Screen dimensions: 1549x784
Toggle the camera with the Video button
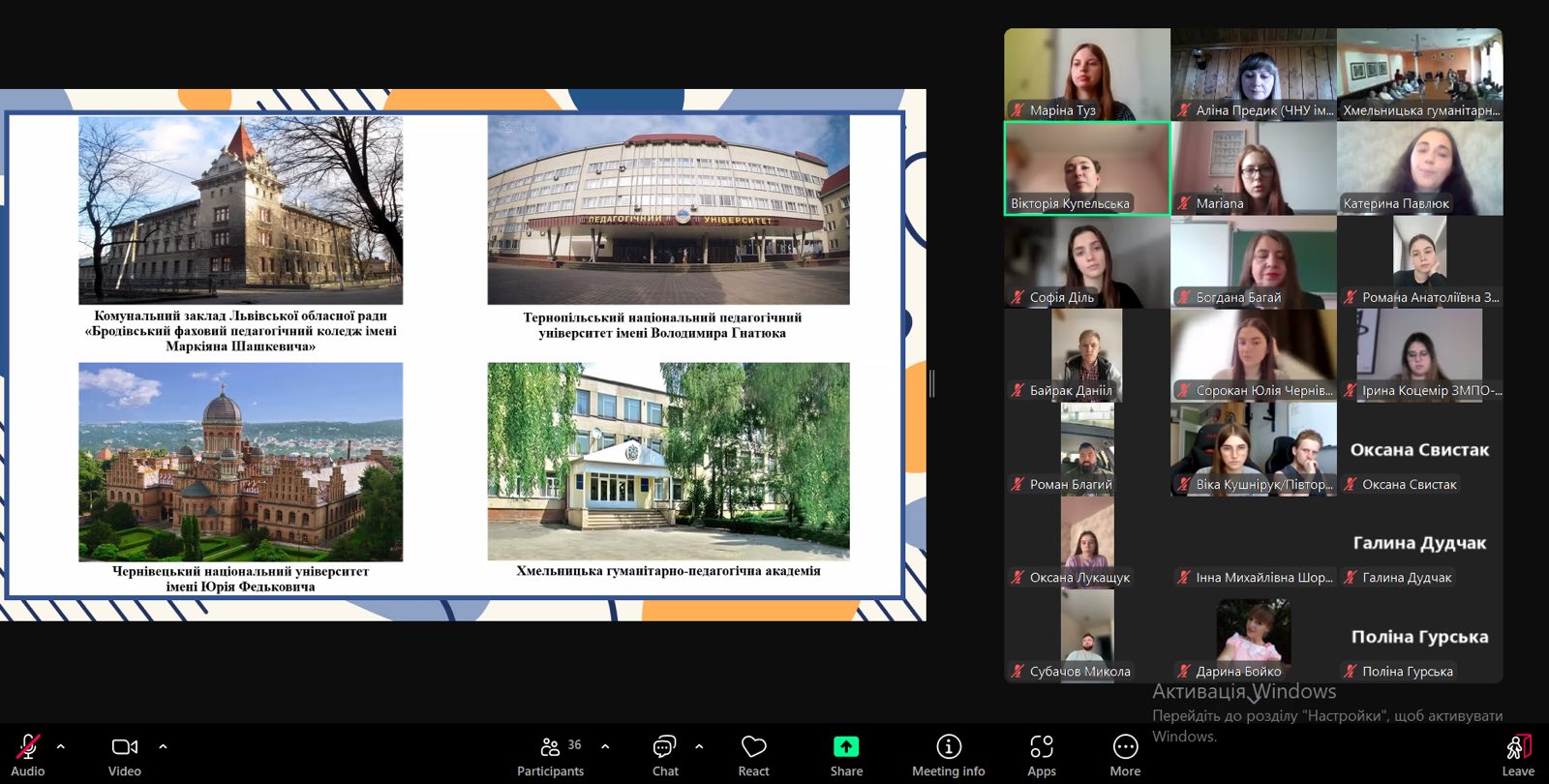point(125,754)
